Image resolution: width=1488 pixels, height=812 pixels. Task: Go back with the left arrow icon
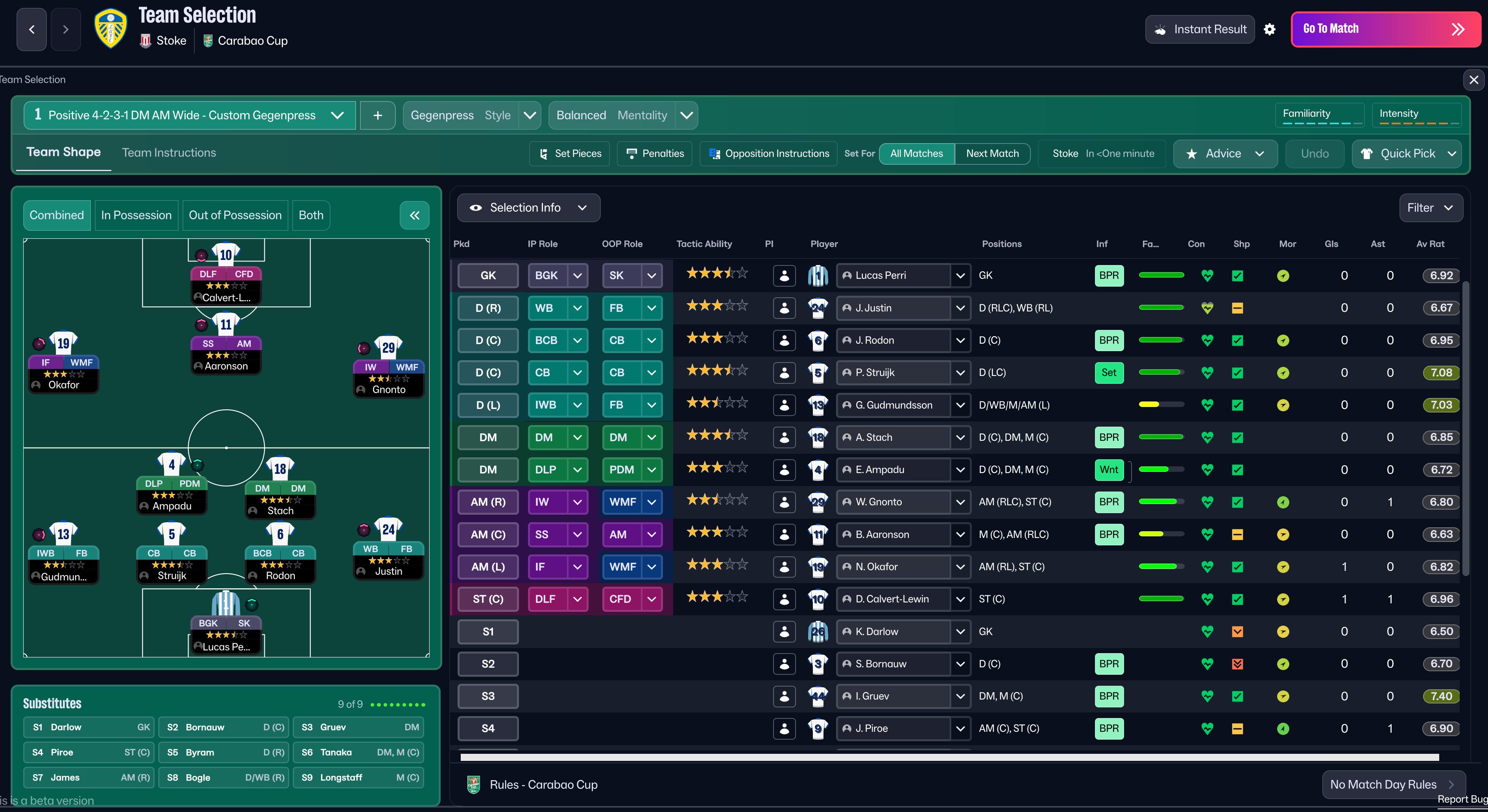(x=32, y=29)
